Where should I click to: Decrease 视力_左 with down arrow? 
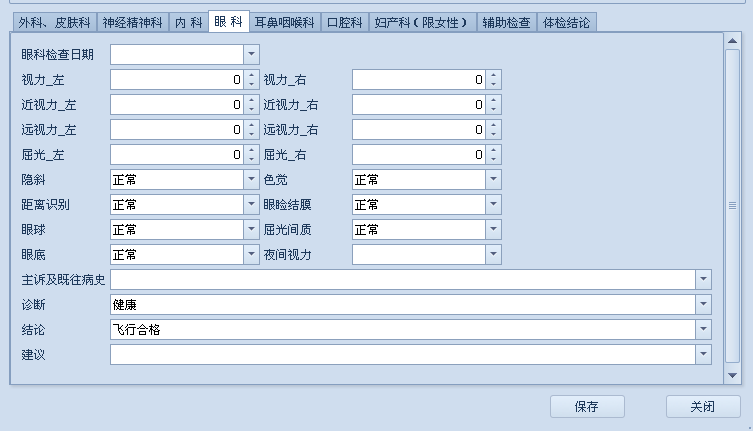tap(251, 84)
